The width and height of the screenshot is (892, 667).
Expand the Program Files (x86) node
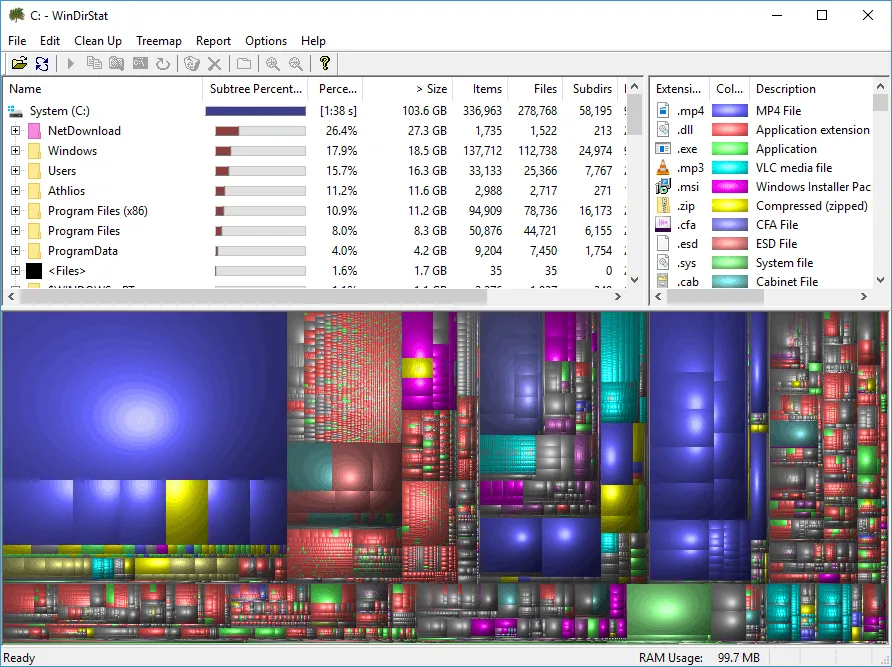click(x=15, y=211)
